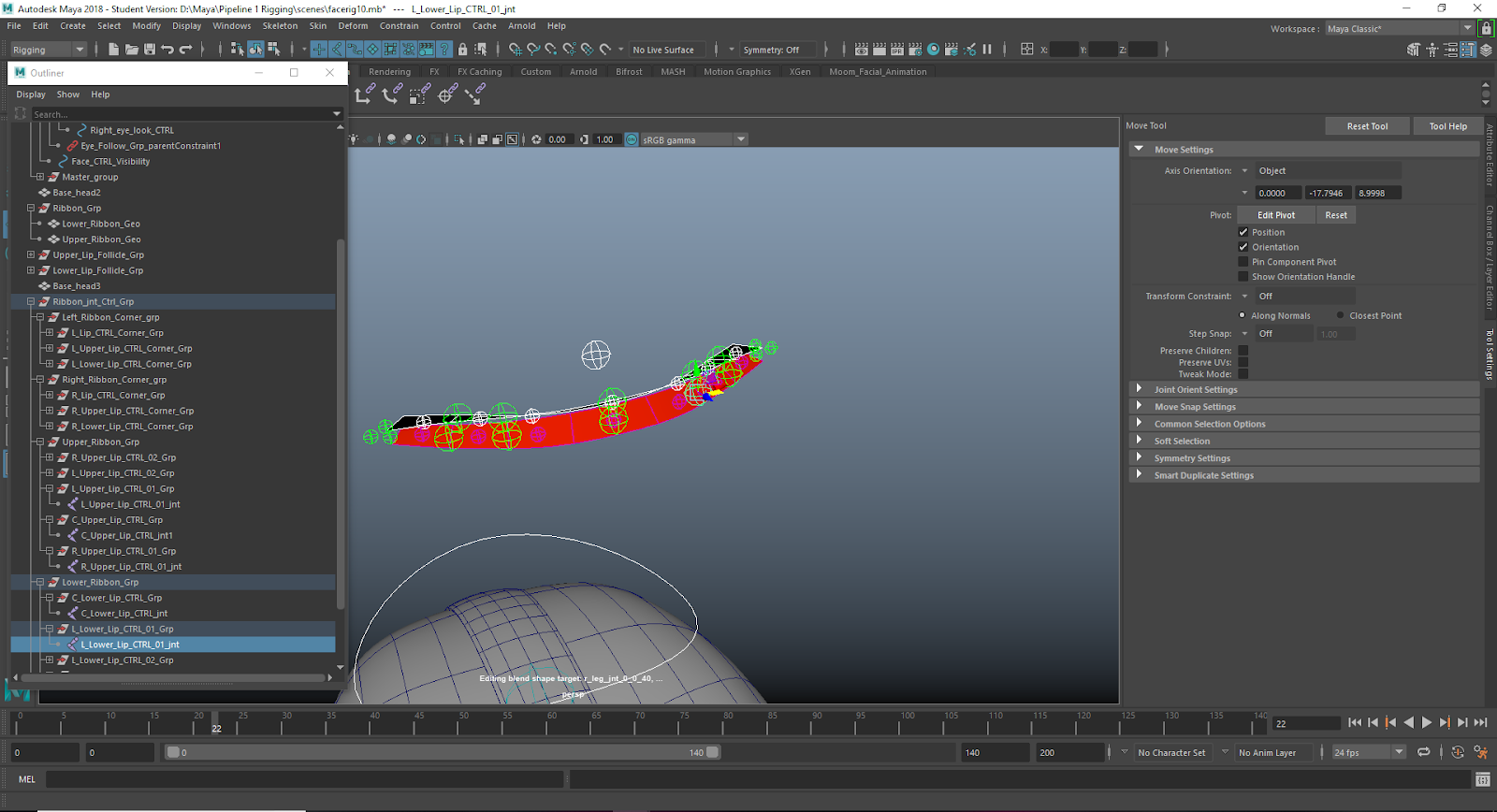The width and height of the screenshot is (1497, 812).
Task: Click play forwards button
Action: pos(1427,722)
